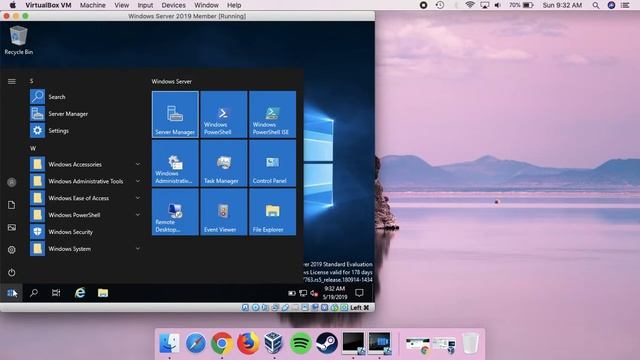The height and width of the screenshot is (360, 640).
Task: Click the Power icon in Start menu
Action: coord(11,272)
